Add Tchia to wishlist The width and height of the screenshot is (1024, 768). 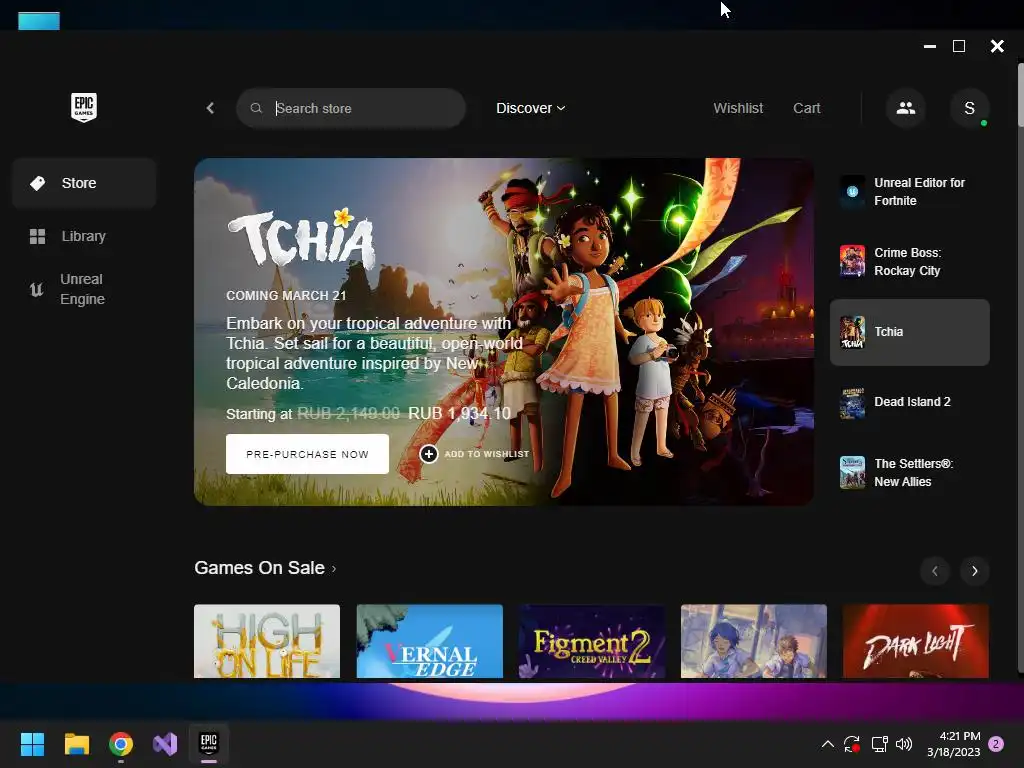pos(475,454)
